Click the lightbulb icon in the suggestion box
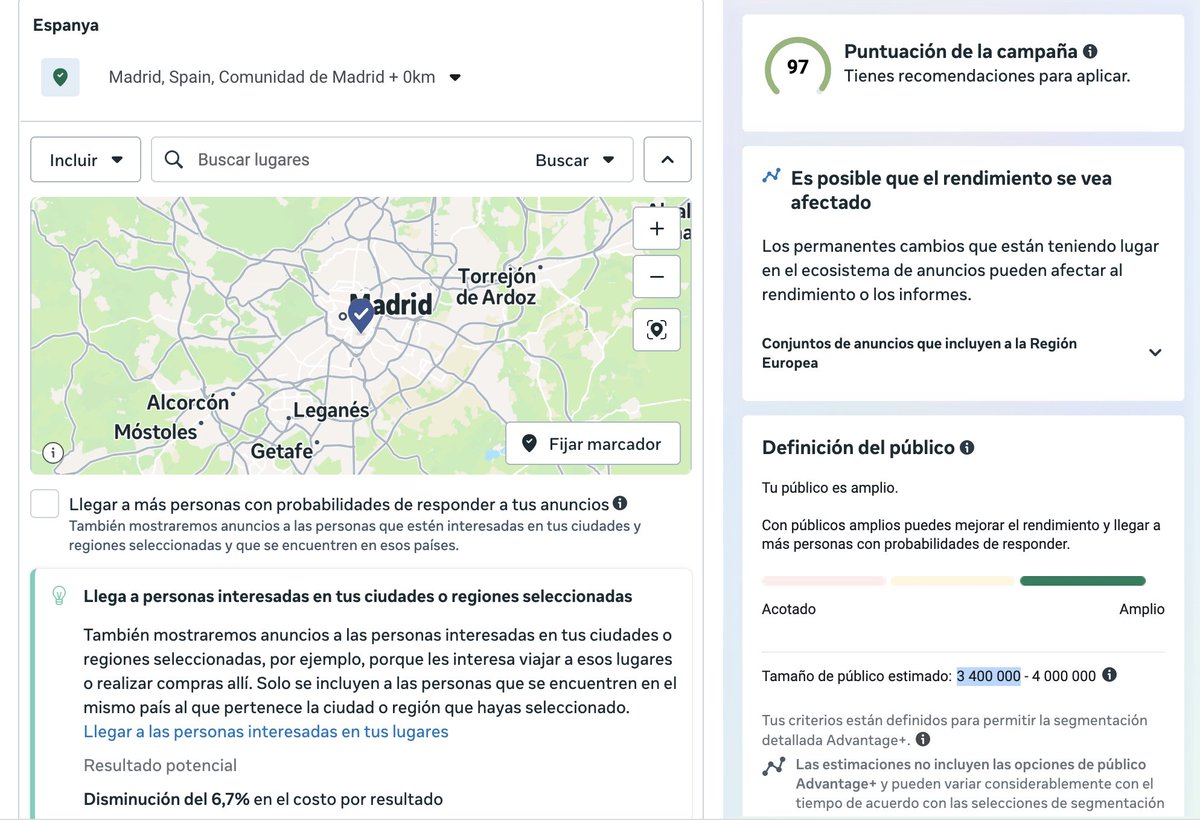This screenshot has width=1200, height=820. coord(59,594)
